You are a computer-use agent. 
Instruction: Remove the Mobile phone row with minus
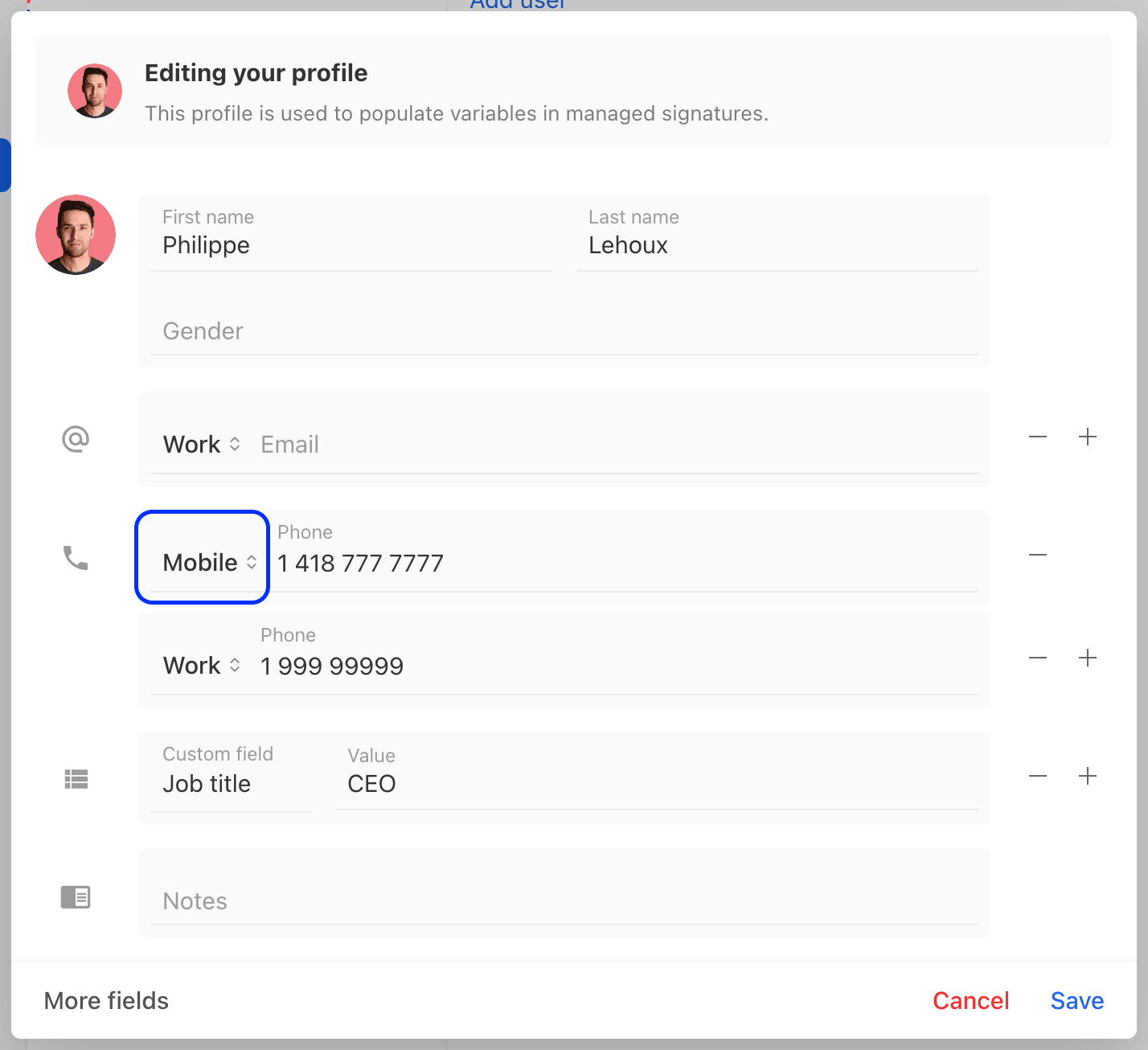1038,555
